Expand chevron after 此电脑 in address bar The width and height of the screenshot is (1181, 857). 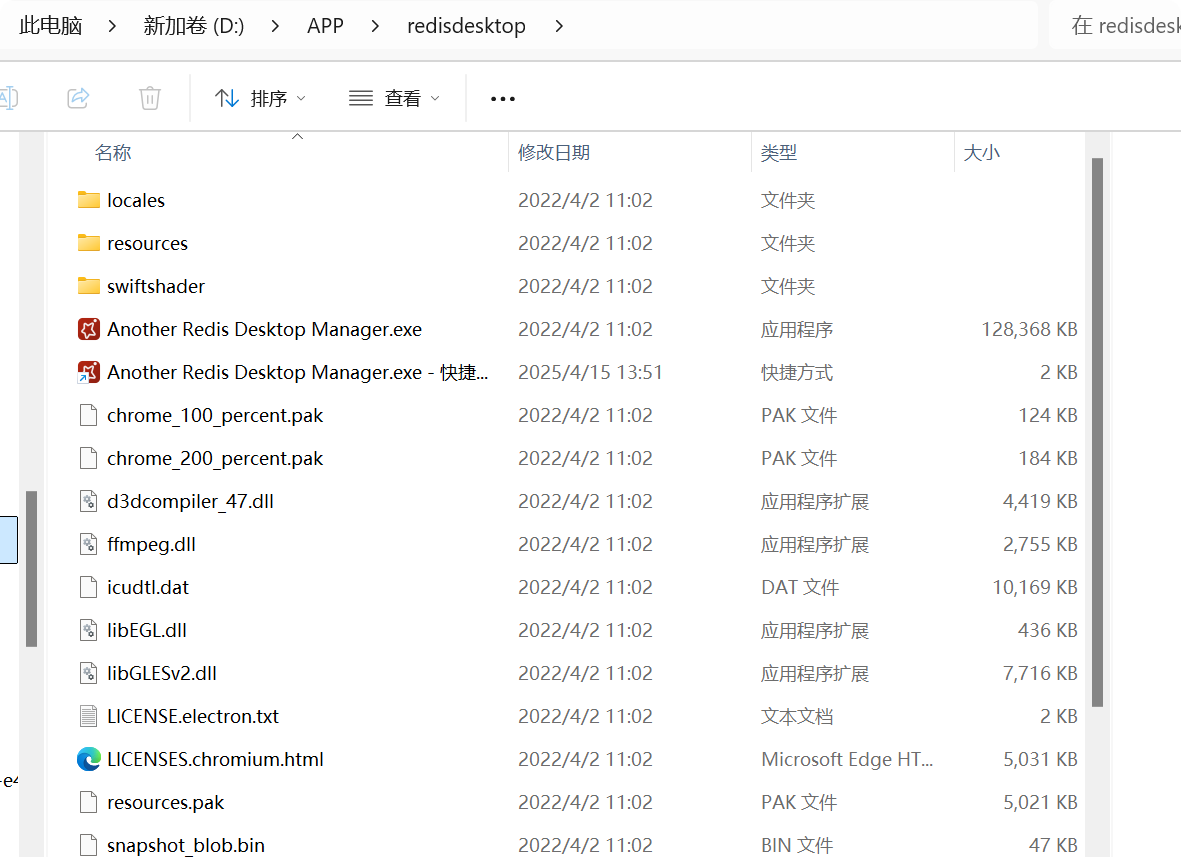click(112, 26)
